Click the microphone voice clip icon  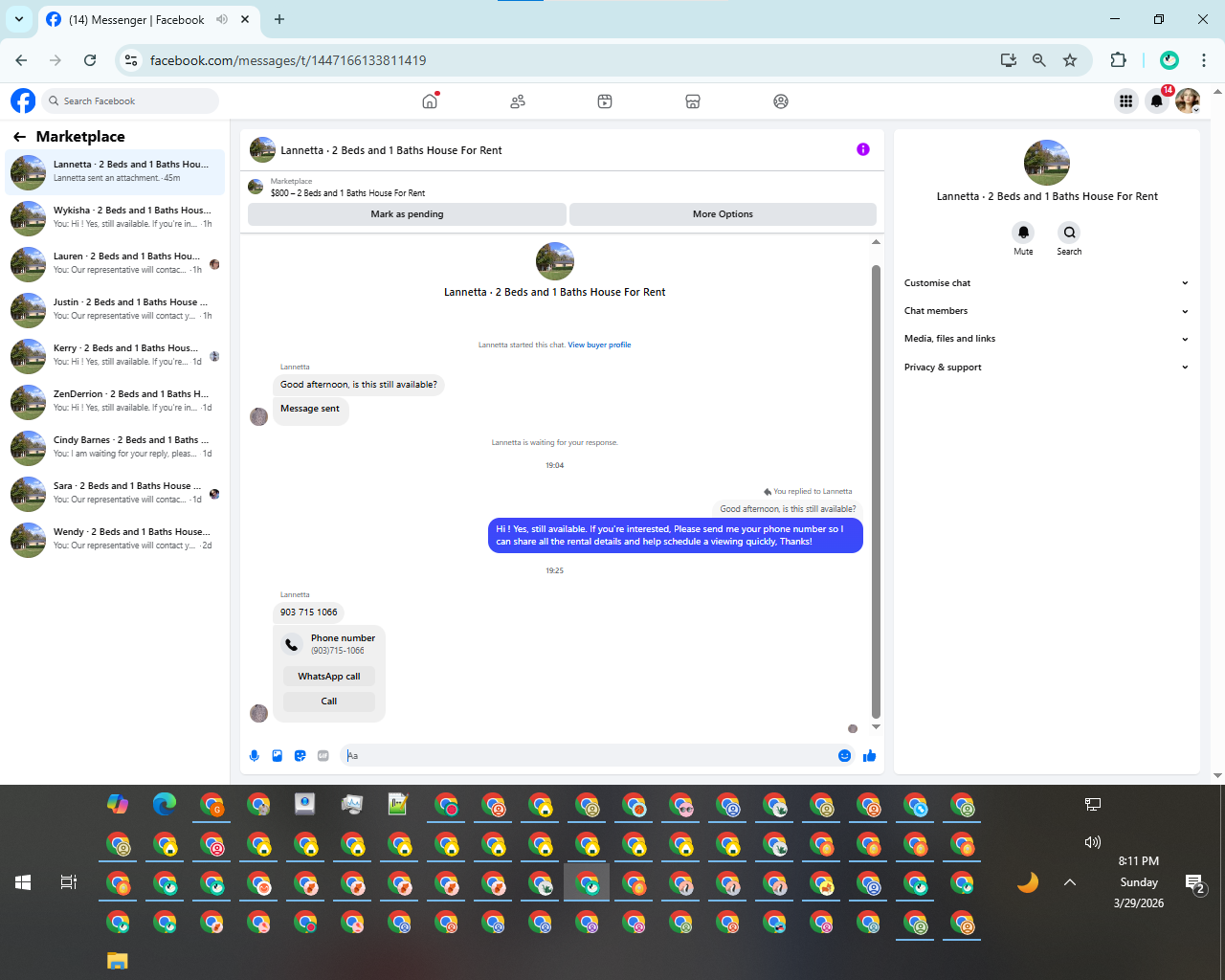point(255,756)
